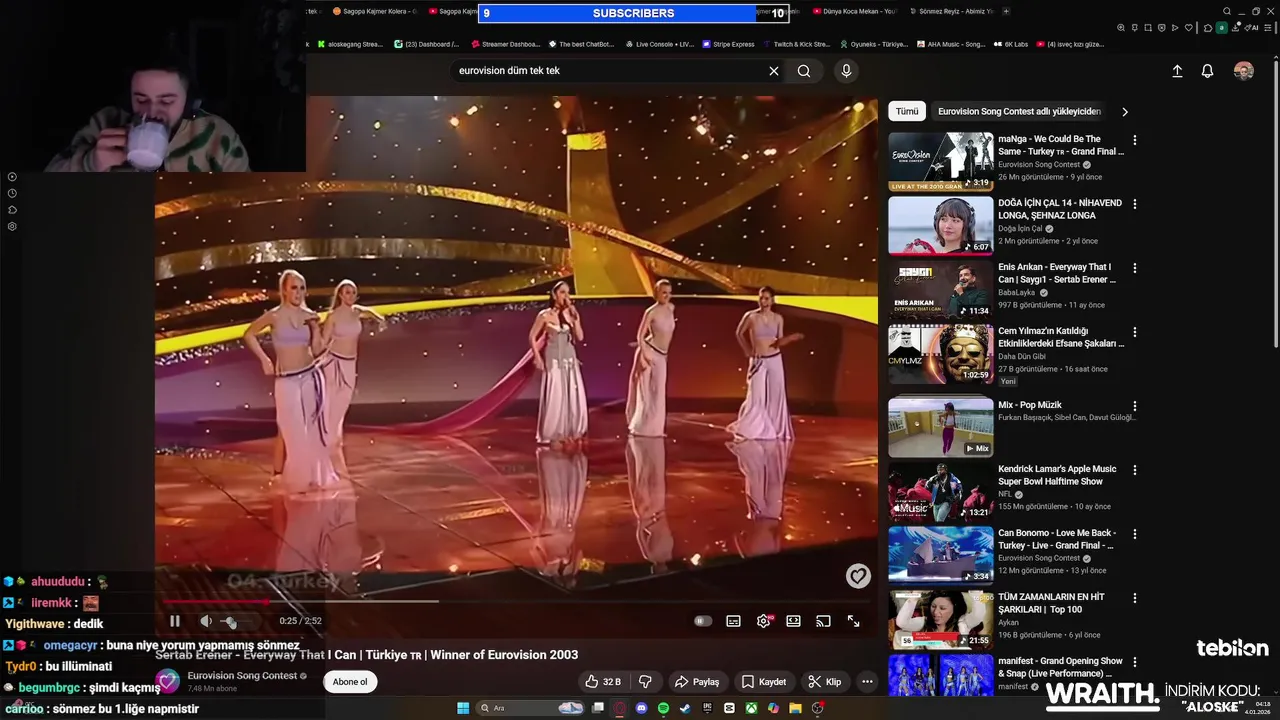This screenshot has height=720, width=1280.
Task: Clear the YouTube search box text
Action: (x=773, y=71)
